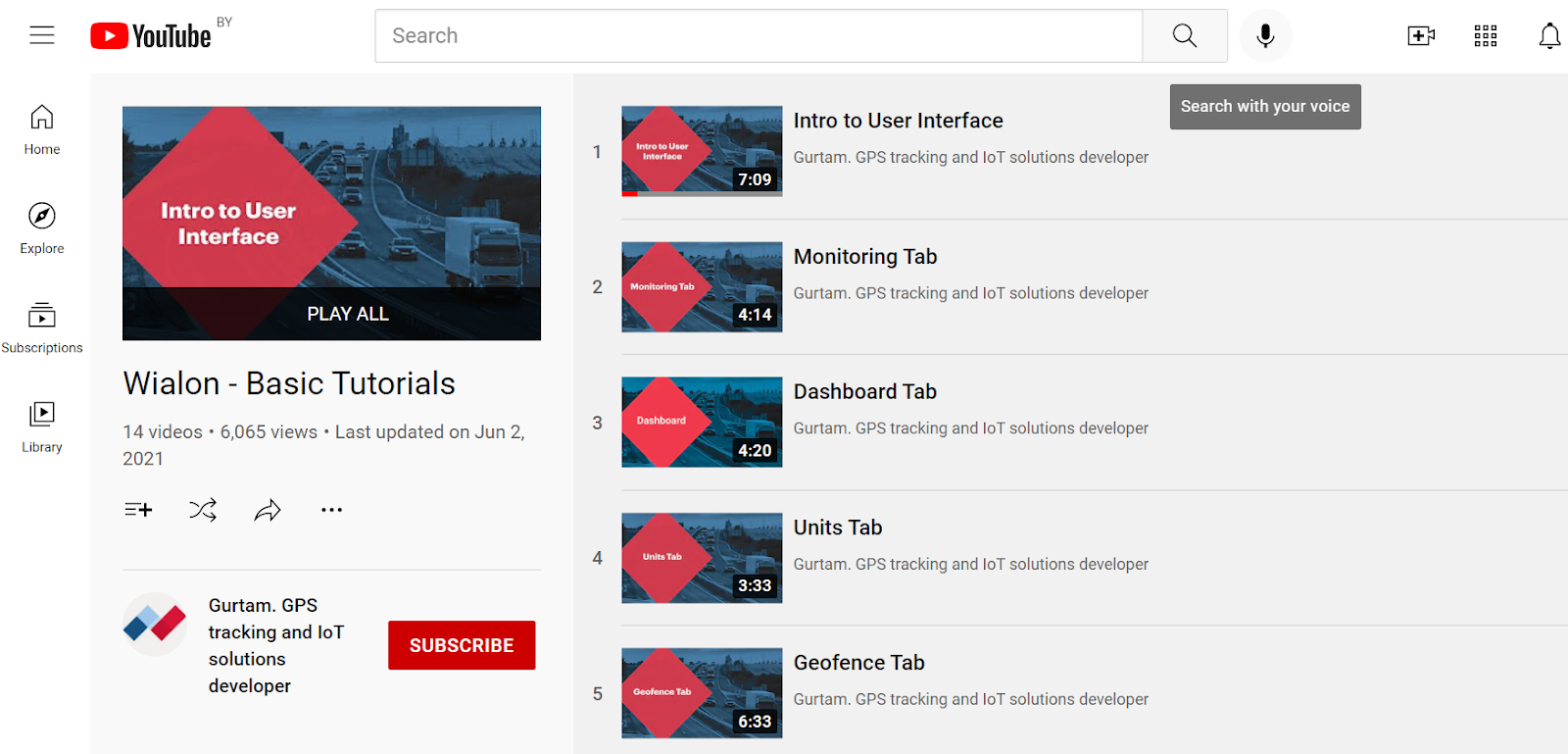Open Library in sidebar
The width and height of the screenshot is (1568, 754).
tap(42, 427)
